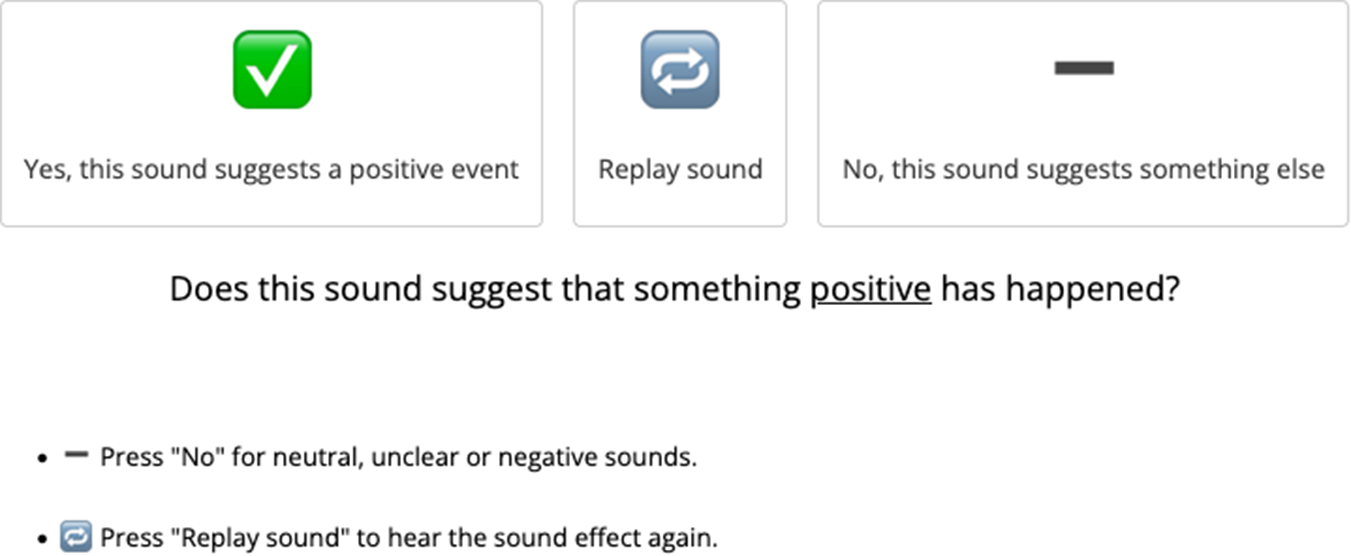
Task: Click the word "Yes," in the first card
Action: 47,169
